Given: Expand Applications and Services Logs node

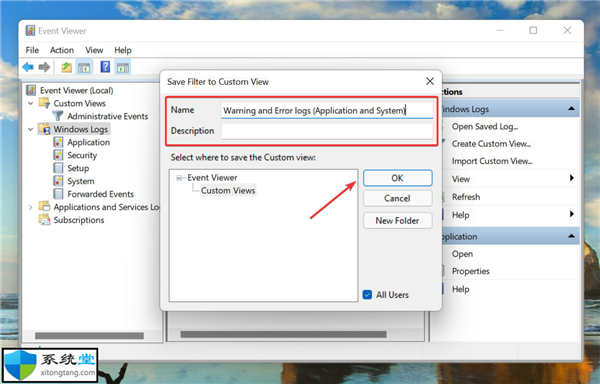Looking at the screenshot, I should 31,207.
